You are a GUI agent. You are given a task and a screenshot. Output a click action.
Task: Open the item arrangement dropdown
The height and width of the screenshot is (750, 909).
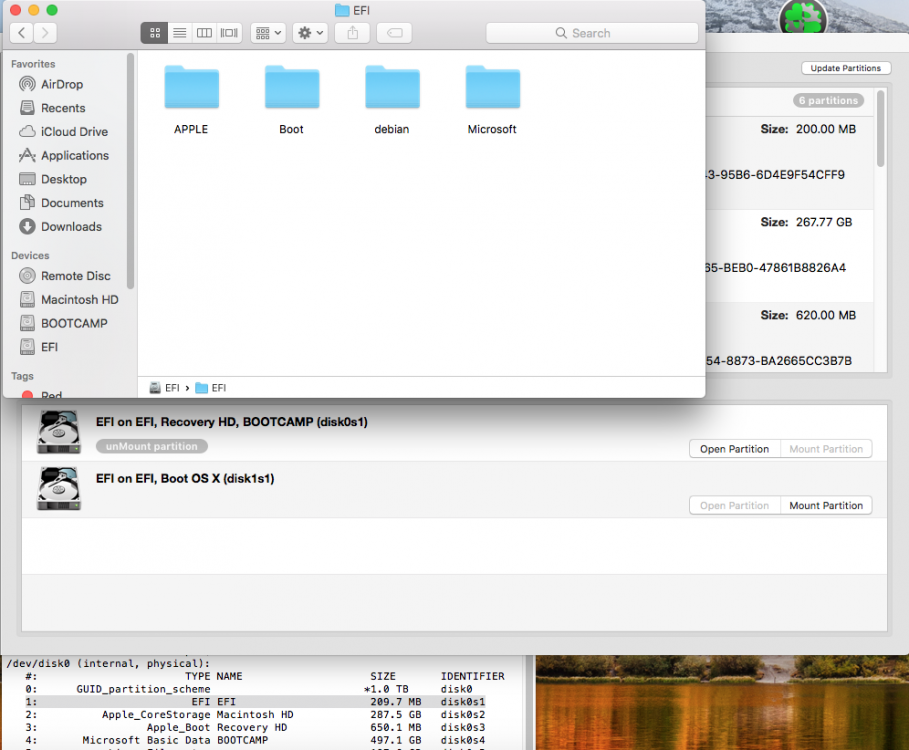click(268, 33)
